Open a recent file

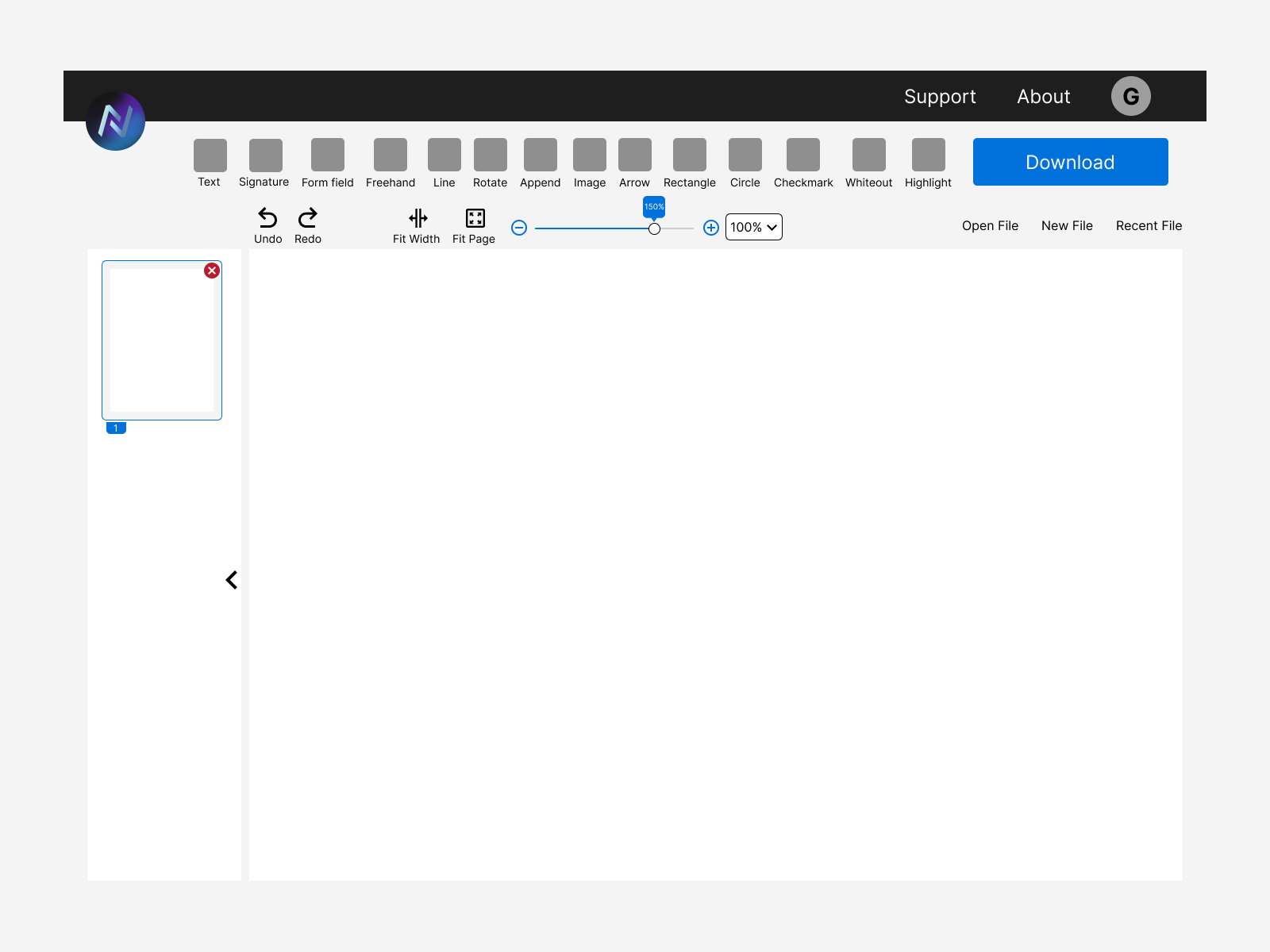pyautogui.click(x=1149, y=225)
